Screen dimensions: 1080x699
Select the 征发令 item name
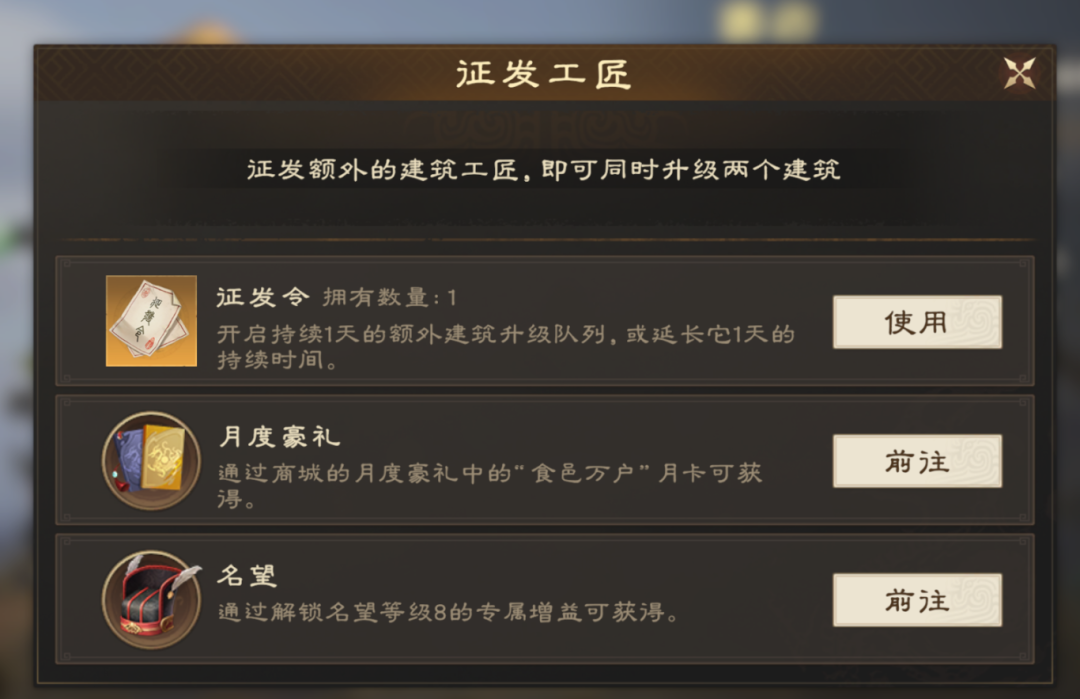coord(263,298)
